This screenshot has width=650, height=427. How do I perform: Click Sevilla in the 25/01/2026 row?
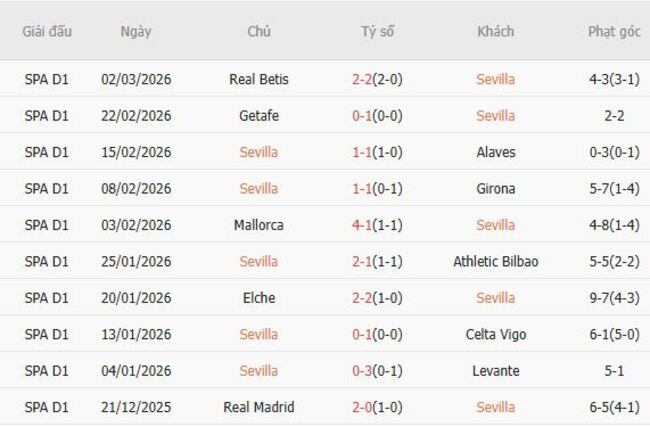tap(258, 262)
